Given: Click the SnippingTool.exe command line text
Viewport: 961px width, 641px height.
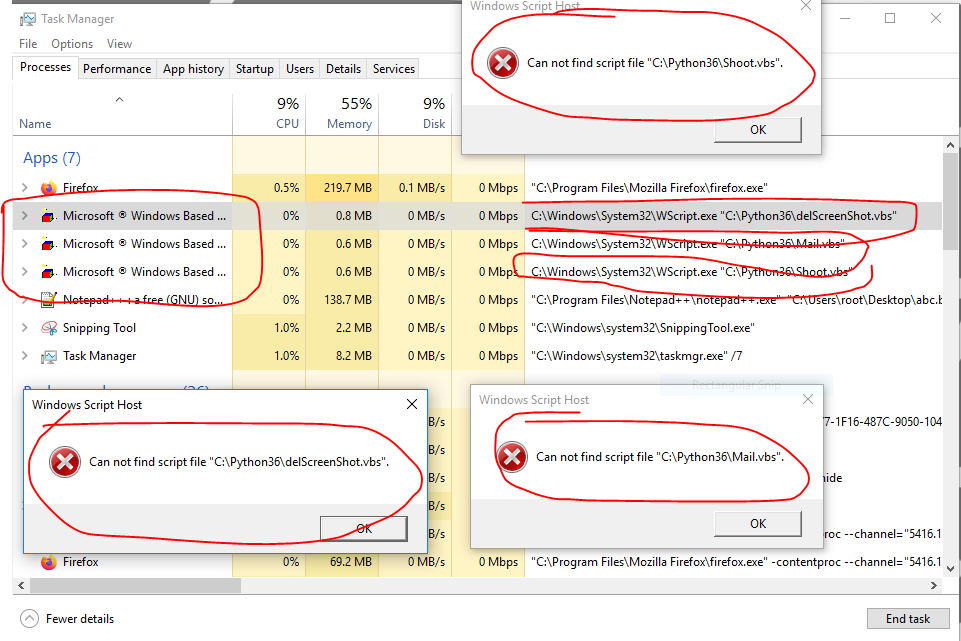Looking at the screenshot, I should 642,328.
